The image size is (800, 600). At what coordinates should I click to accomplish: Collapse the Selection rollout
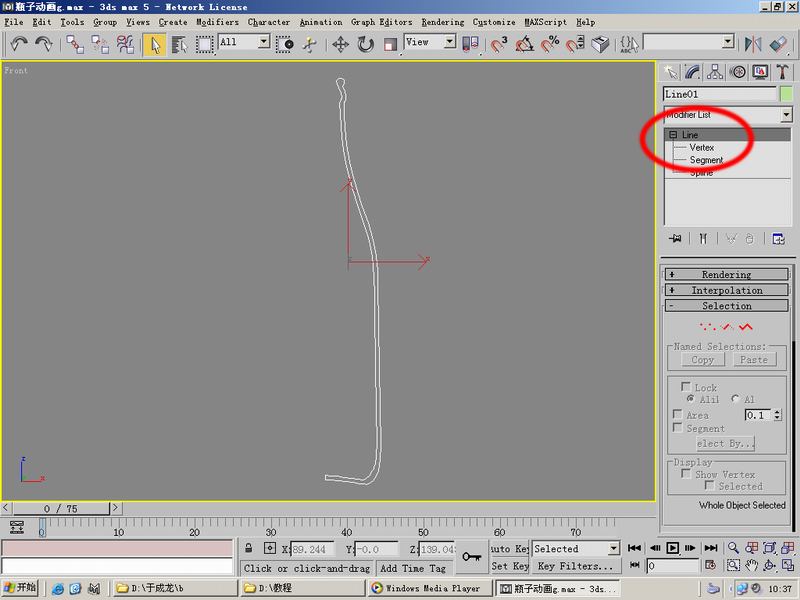[x=727, y=306]
